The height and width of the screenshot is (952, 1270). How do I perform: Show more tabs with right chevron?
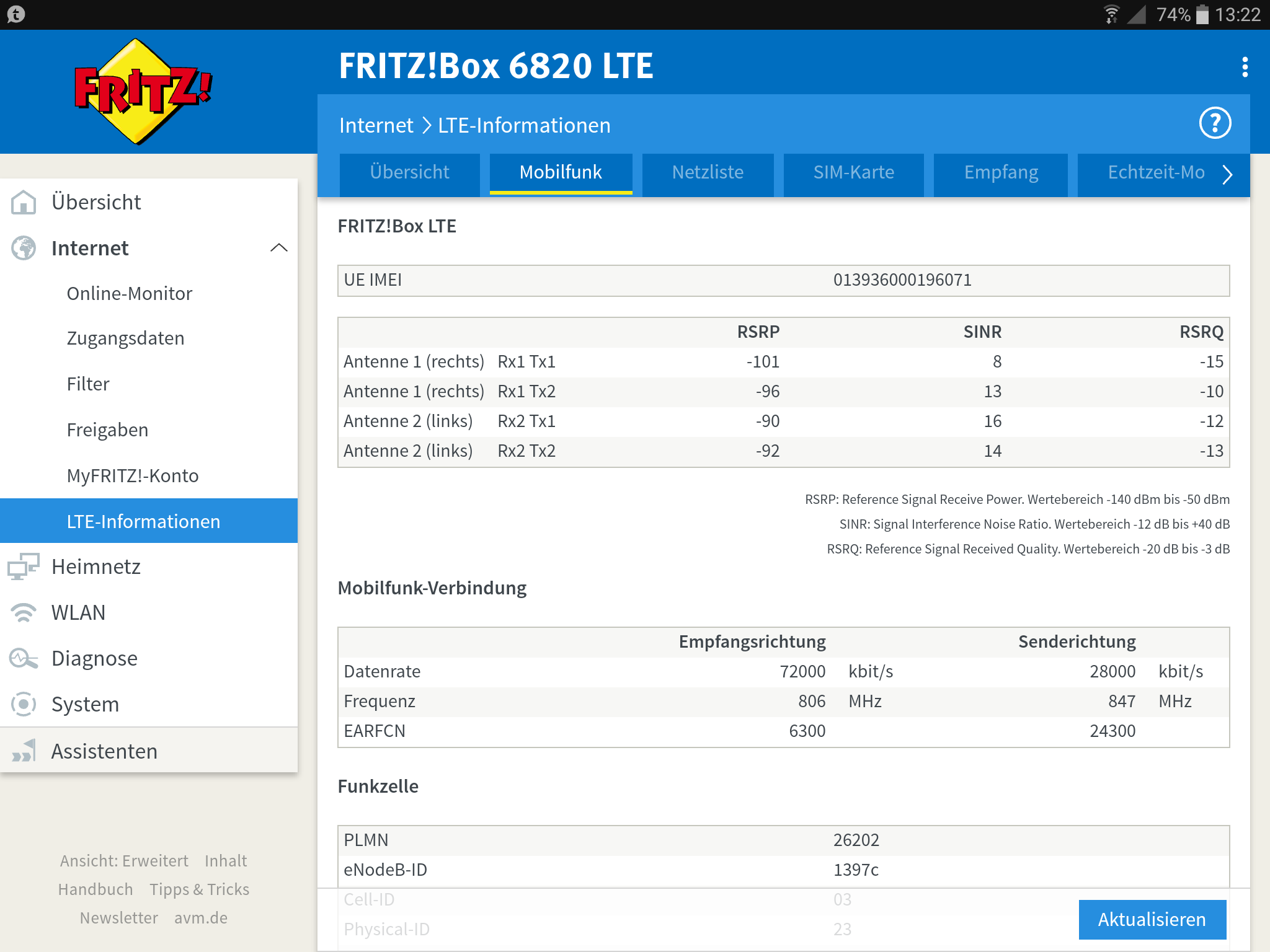tap(1227, 174)
